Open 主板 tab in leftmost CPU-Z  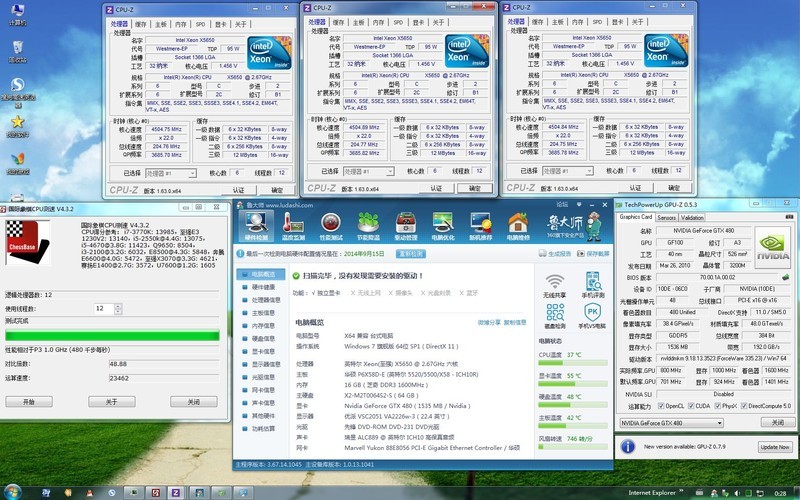pyautogui.click(x=161, y=24)
